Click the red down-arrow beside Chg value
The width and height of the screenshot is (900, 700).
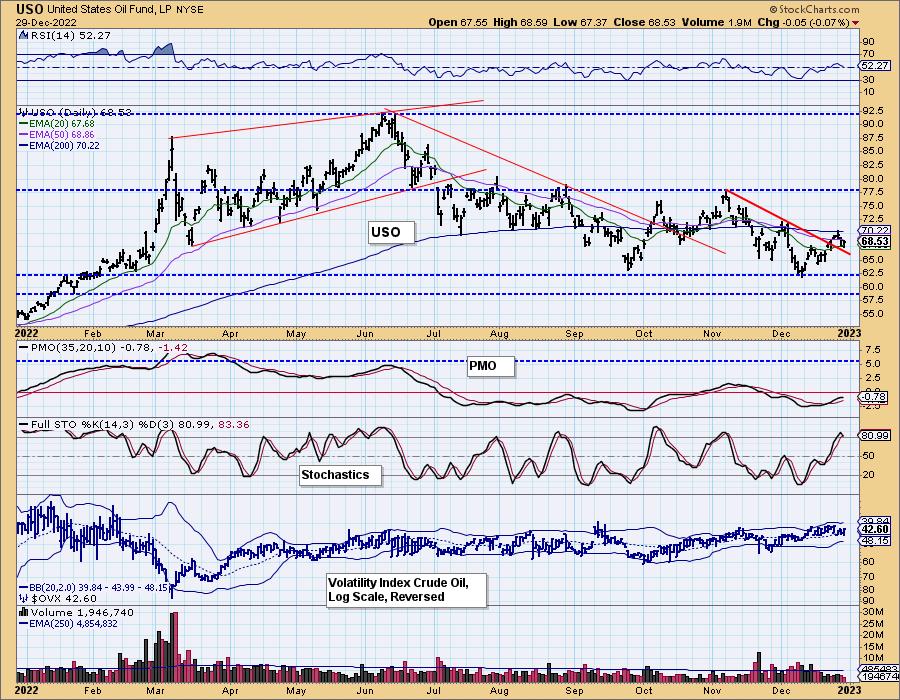[x=856, y=23]
